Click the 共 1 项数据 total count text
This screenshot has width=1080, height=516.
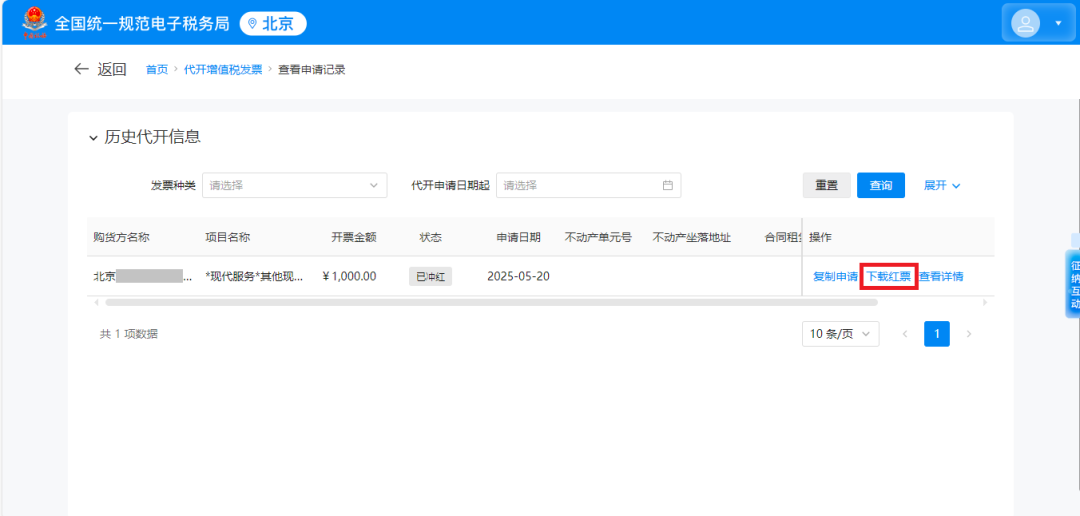click(129, 334)
